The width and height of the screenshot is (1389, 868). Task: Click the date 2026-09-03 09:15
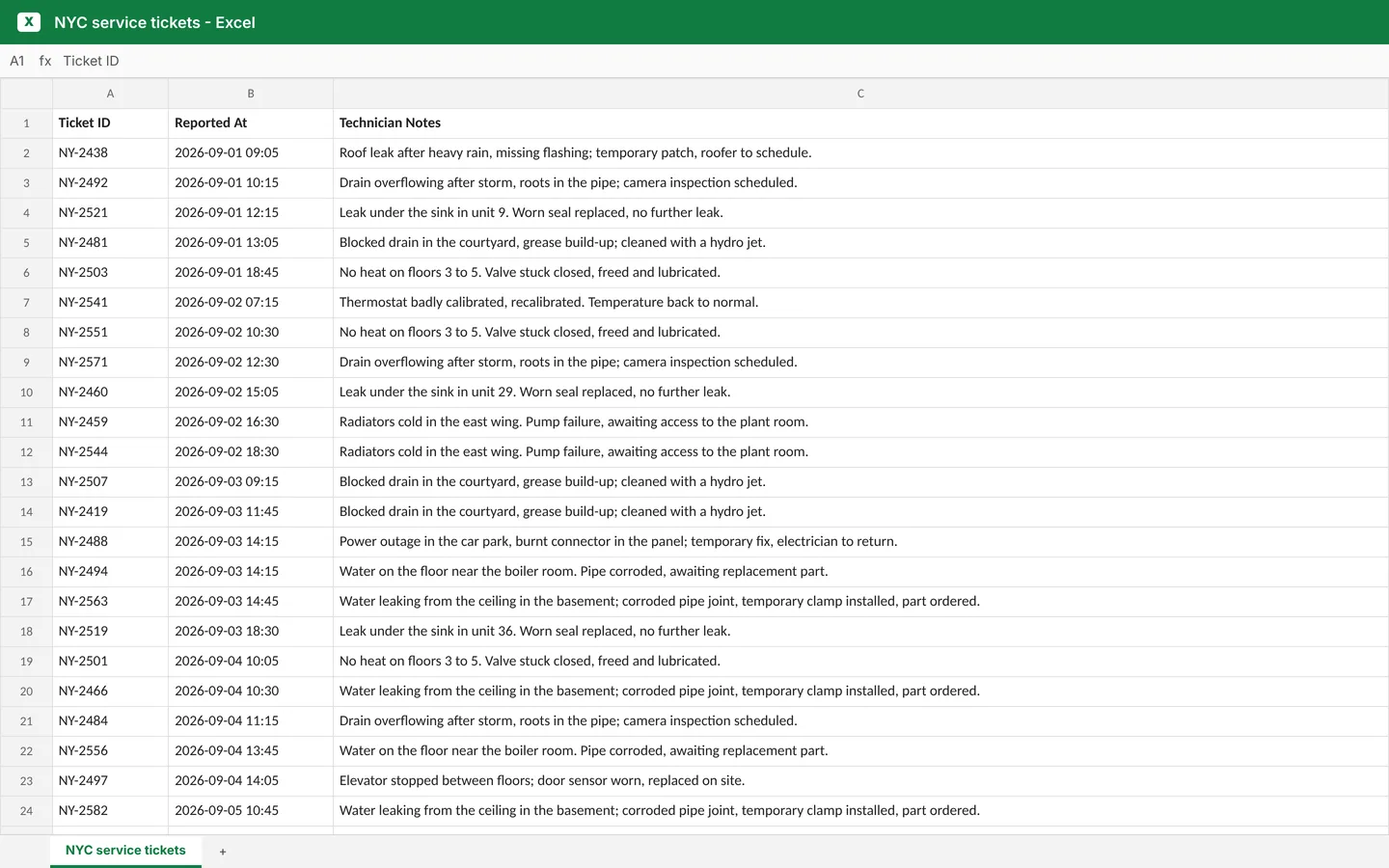tap(251, 482)
